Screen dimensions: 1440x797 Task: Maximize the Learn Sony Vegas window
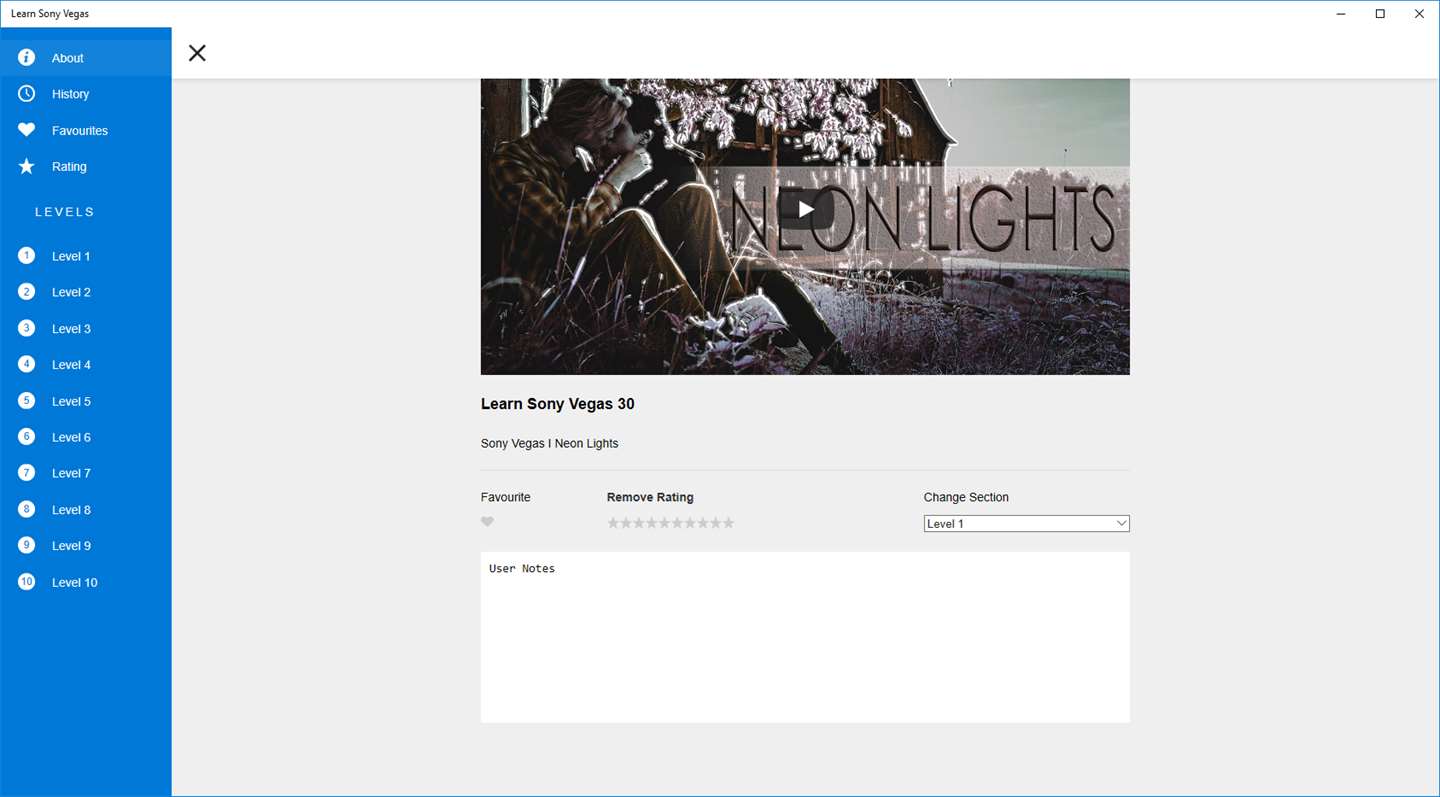(x=1380, y=14)
